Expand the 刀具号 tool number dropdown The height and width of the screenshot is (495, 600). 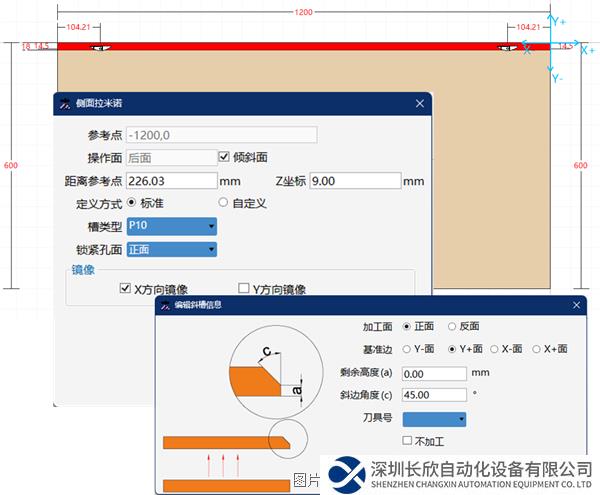click(433, 419)
